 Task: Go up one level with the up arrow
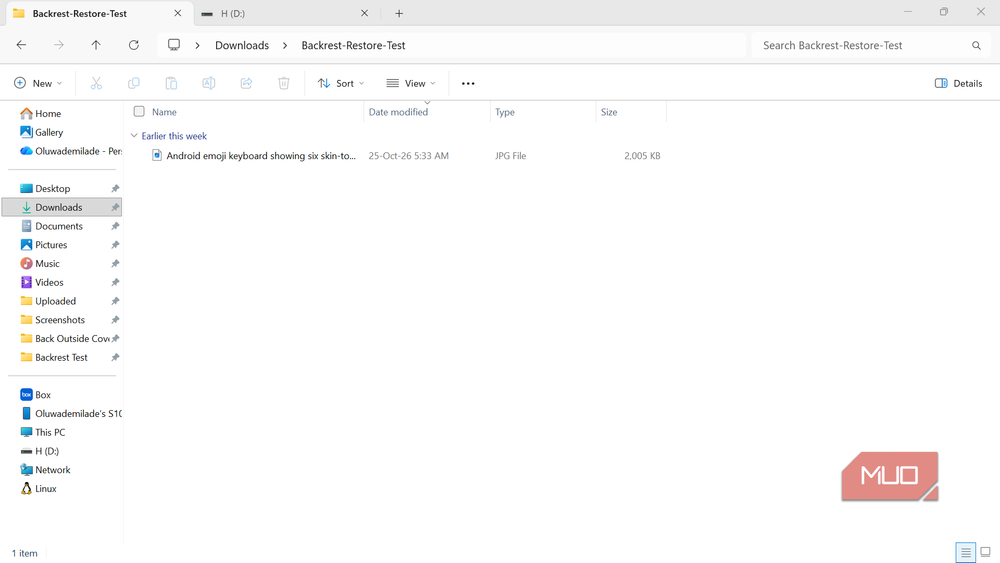point(96,45)
